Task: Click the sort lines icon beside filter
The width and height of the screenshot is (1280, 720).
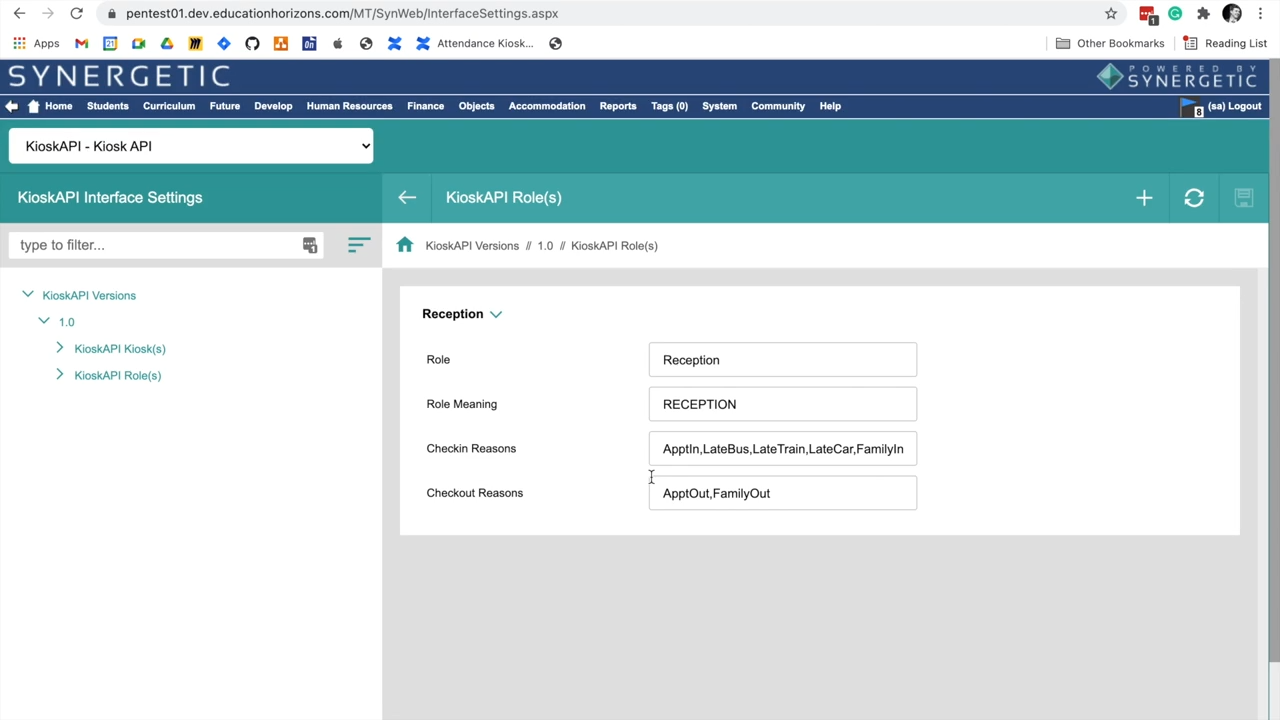Action: tap(359, 245)
